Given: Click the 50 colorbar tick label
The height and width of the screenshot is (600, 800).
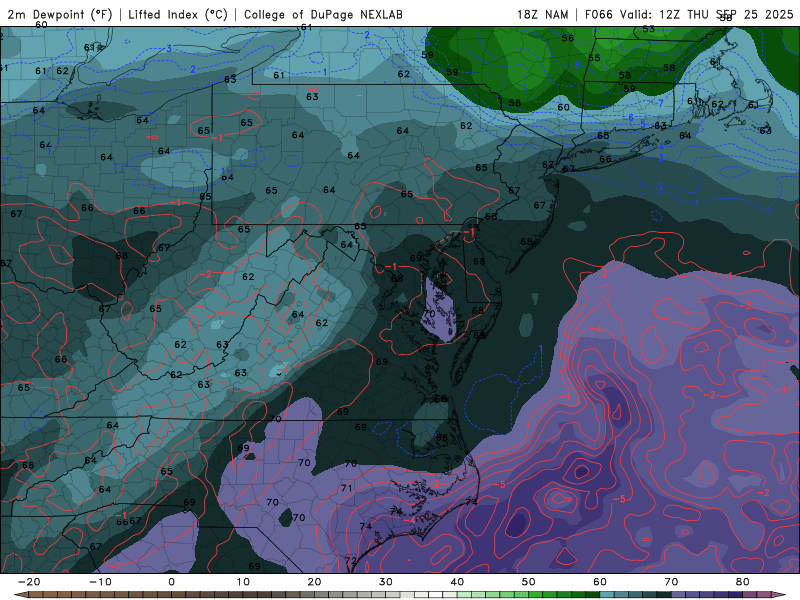Looking at the screenshot, I should pyautogui.click(x=529, y=582).
